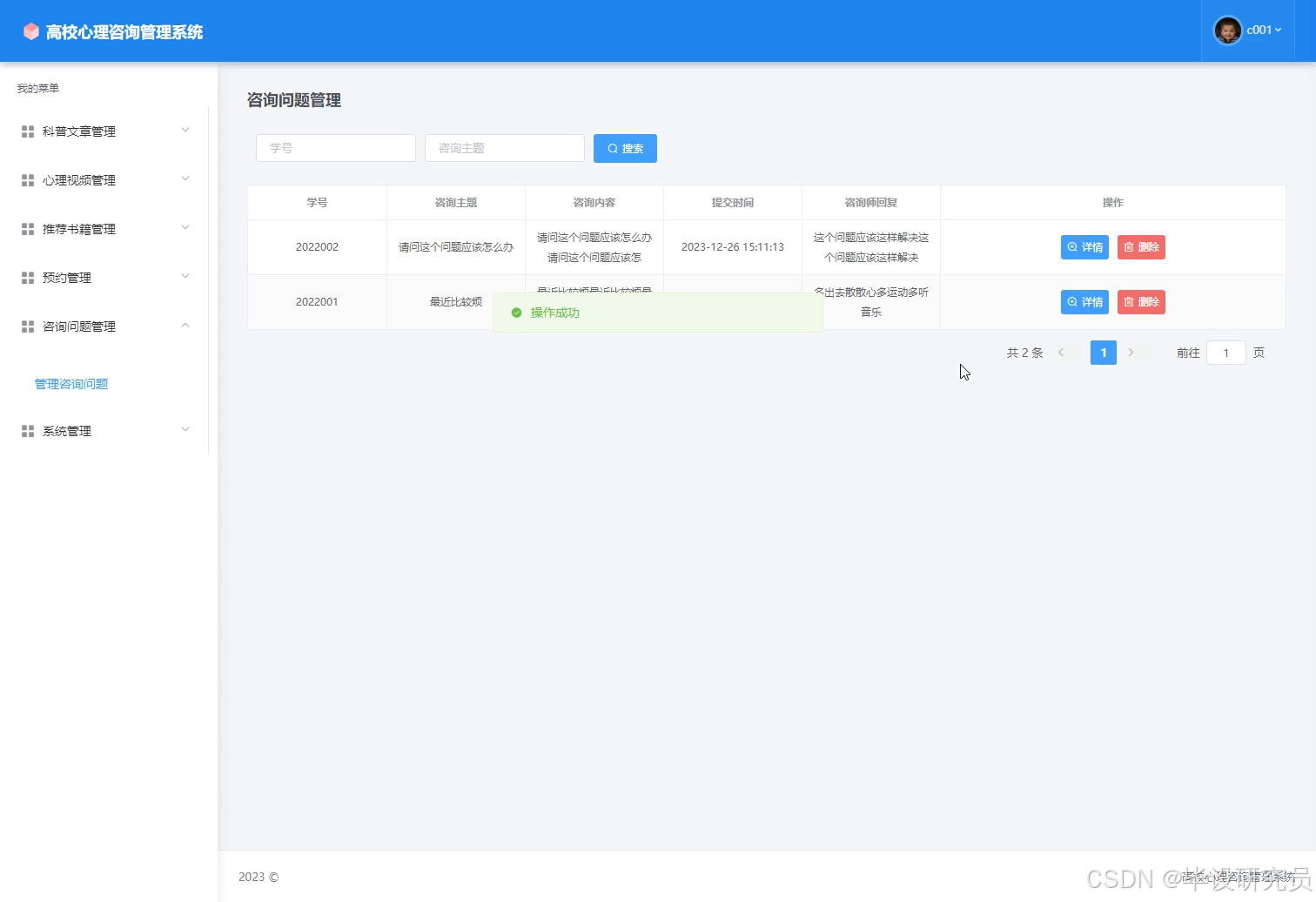Image resolution: width=1316 pixels, height=902 pixels.
Task: Collapse the 咨询问题管理 menu chevron
Action: (185, 326)
